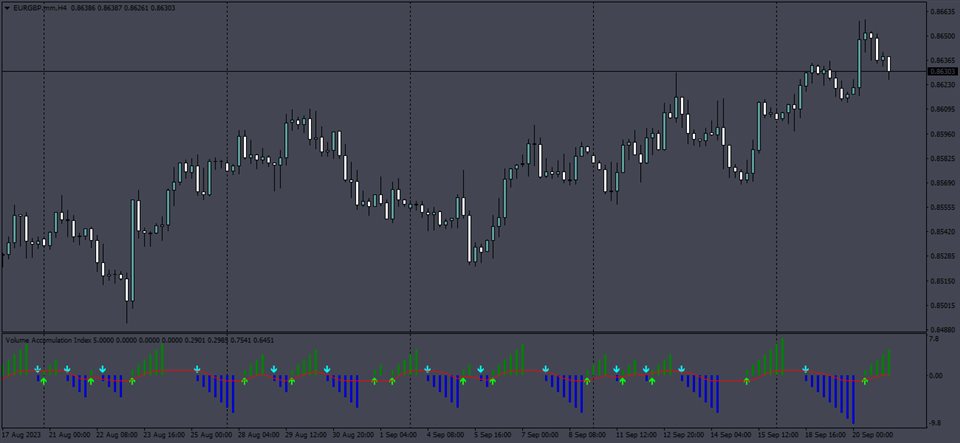Click the 0.85690 price axis label
The image size is (960, 443).
(943, 183)
